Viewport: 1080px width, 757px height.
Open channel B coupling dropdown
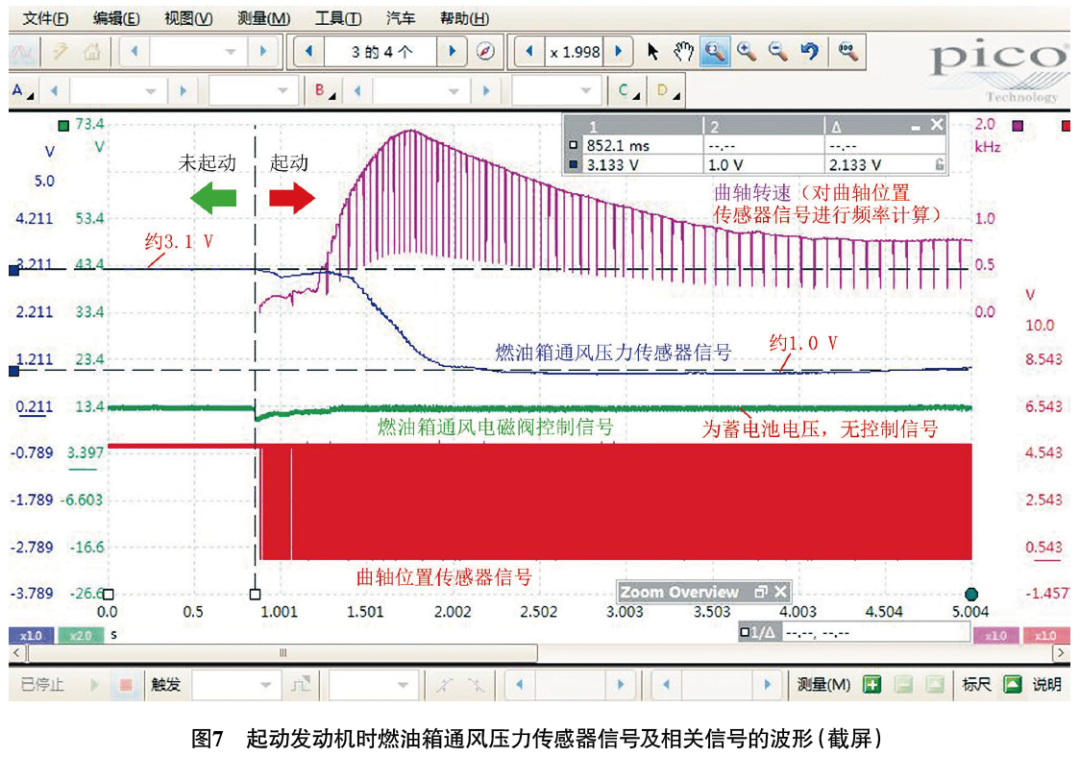(x=556, y=91)
